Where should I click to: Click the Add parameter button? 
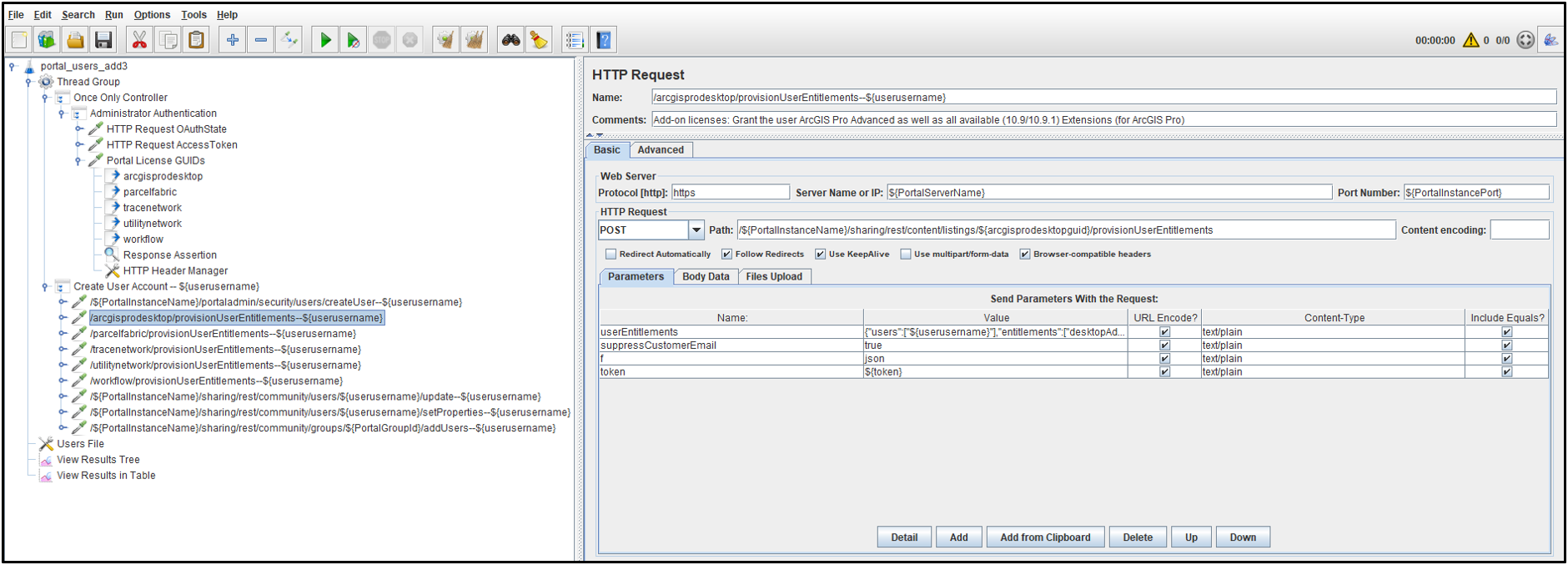pyautogui.click(x=959, y=537)
